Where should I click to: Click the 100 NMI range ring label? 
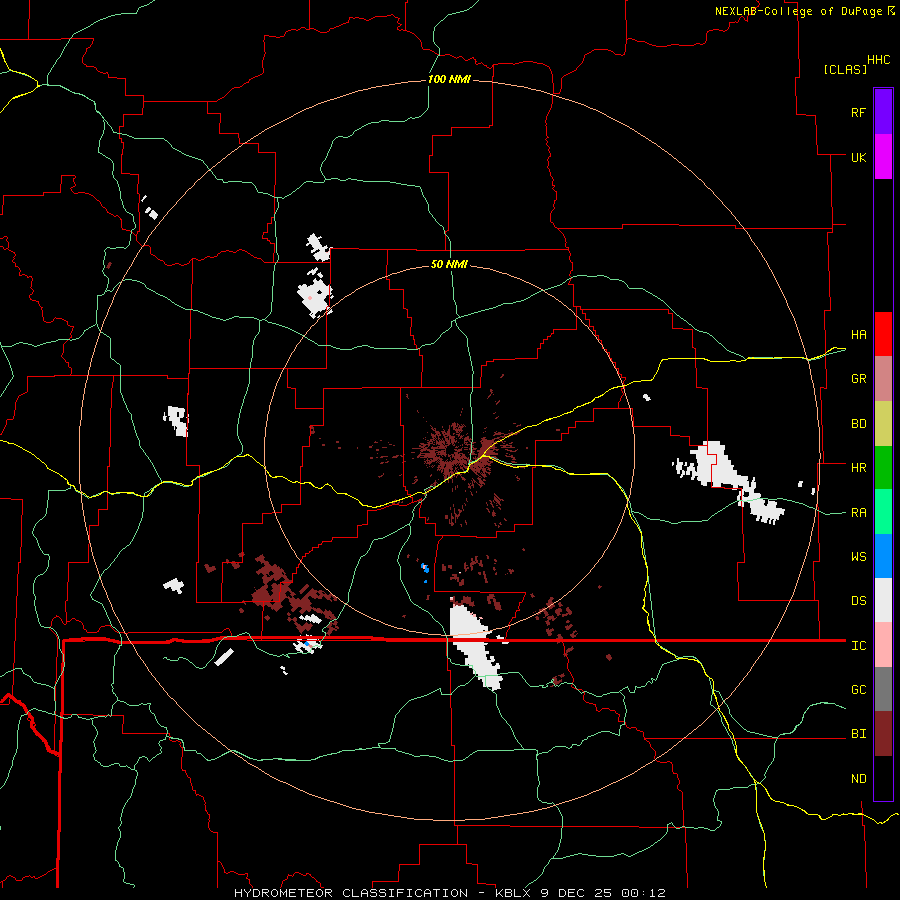coord(449,79)
